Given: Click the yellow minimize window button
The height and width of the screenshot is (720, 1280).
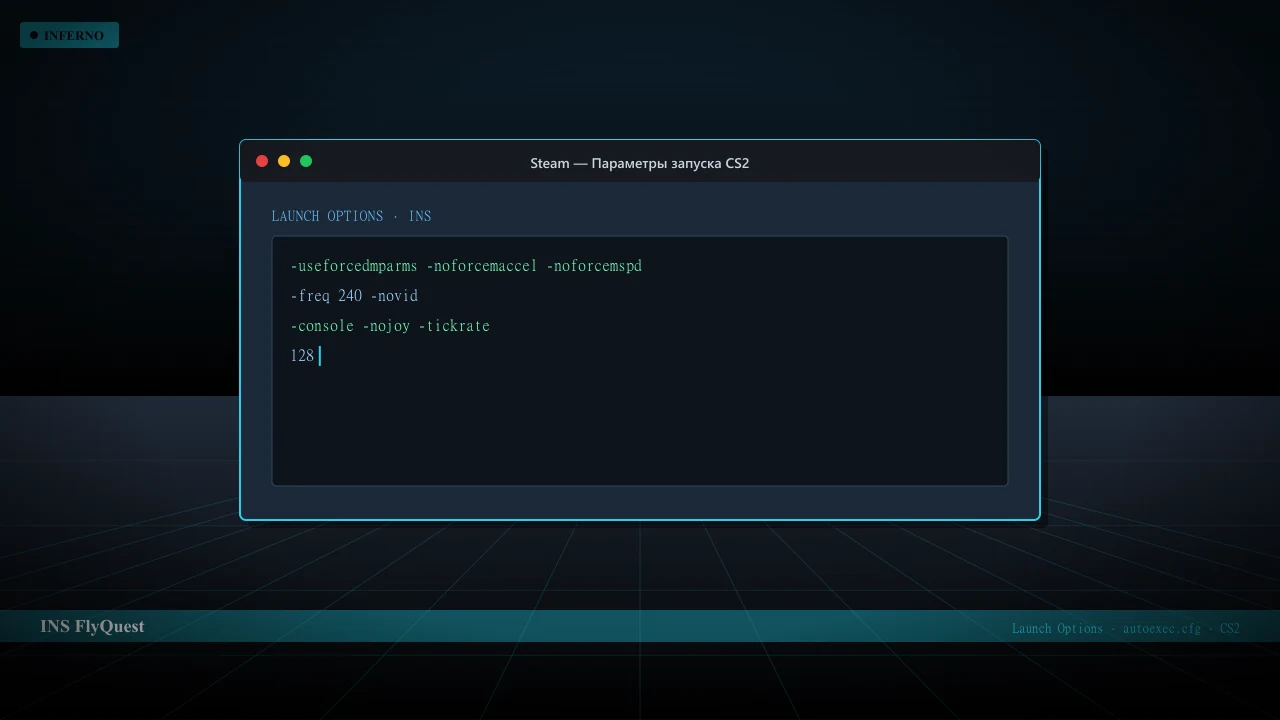Looking at the screenshot, I should tap(284, 161).
